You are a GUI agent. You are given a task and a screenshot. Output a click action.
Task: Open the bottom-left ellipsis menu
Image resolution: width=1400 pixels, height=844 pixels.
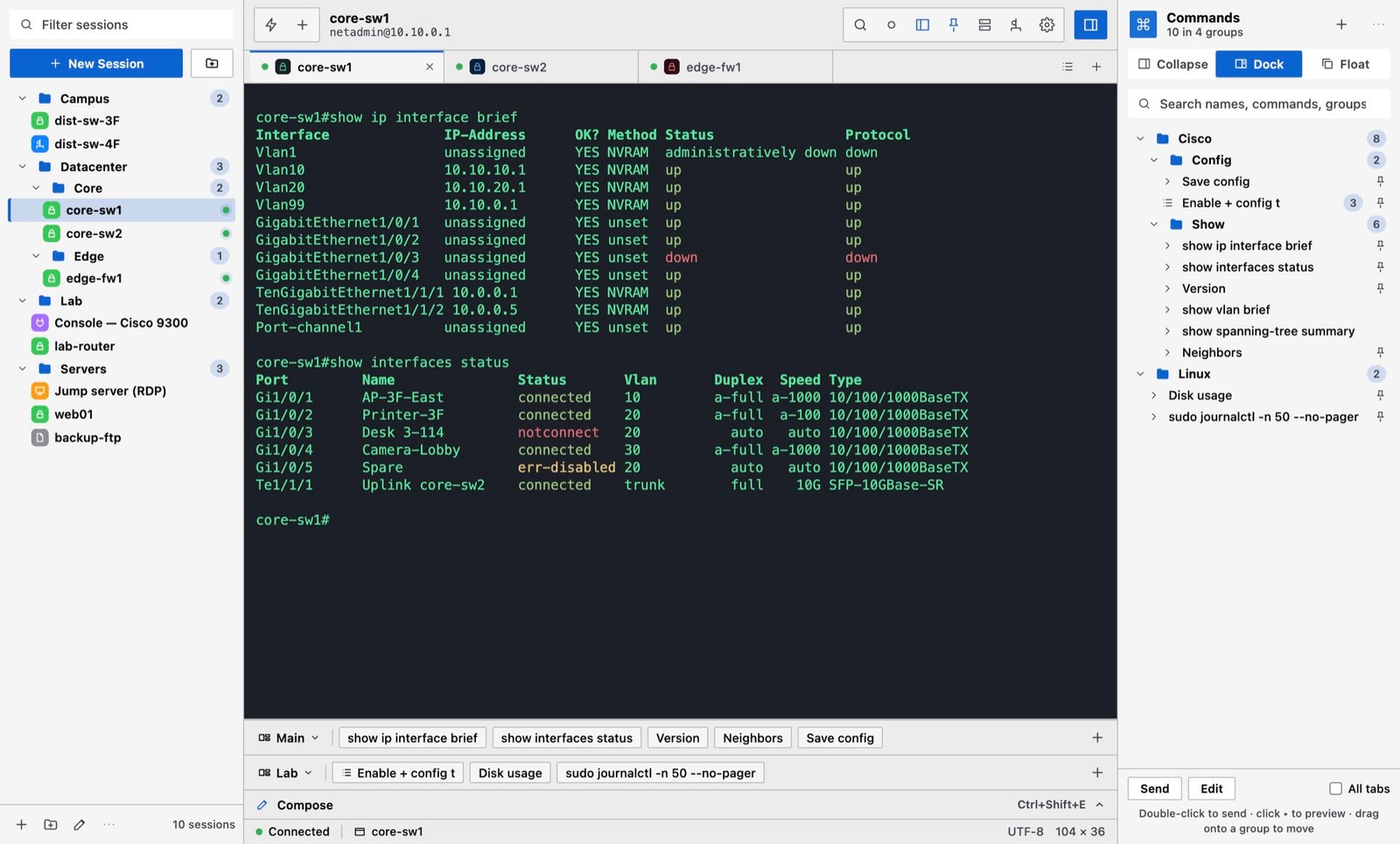tap(108, 824)
